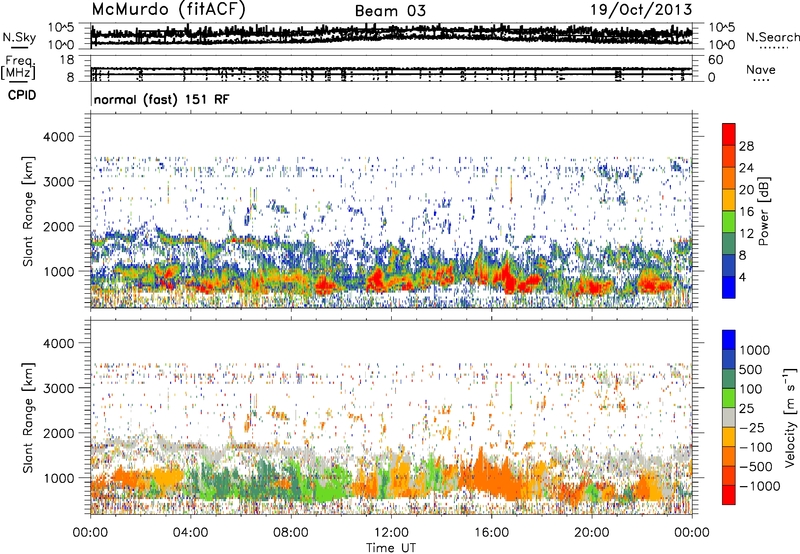Click the "1000" range tick on velocity panel axis

click(59, 478)
